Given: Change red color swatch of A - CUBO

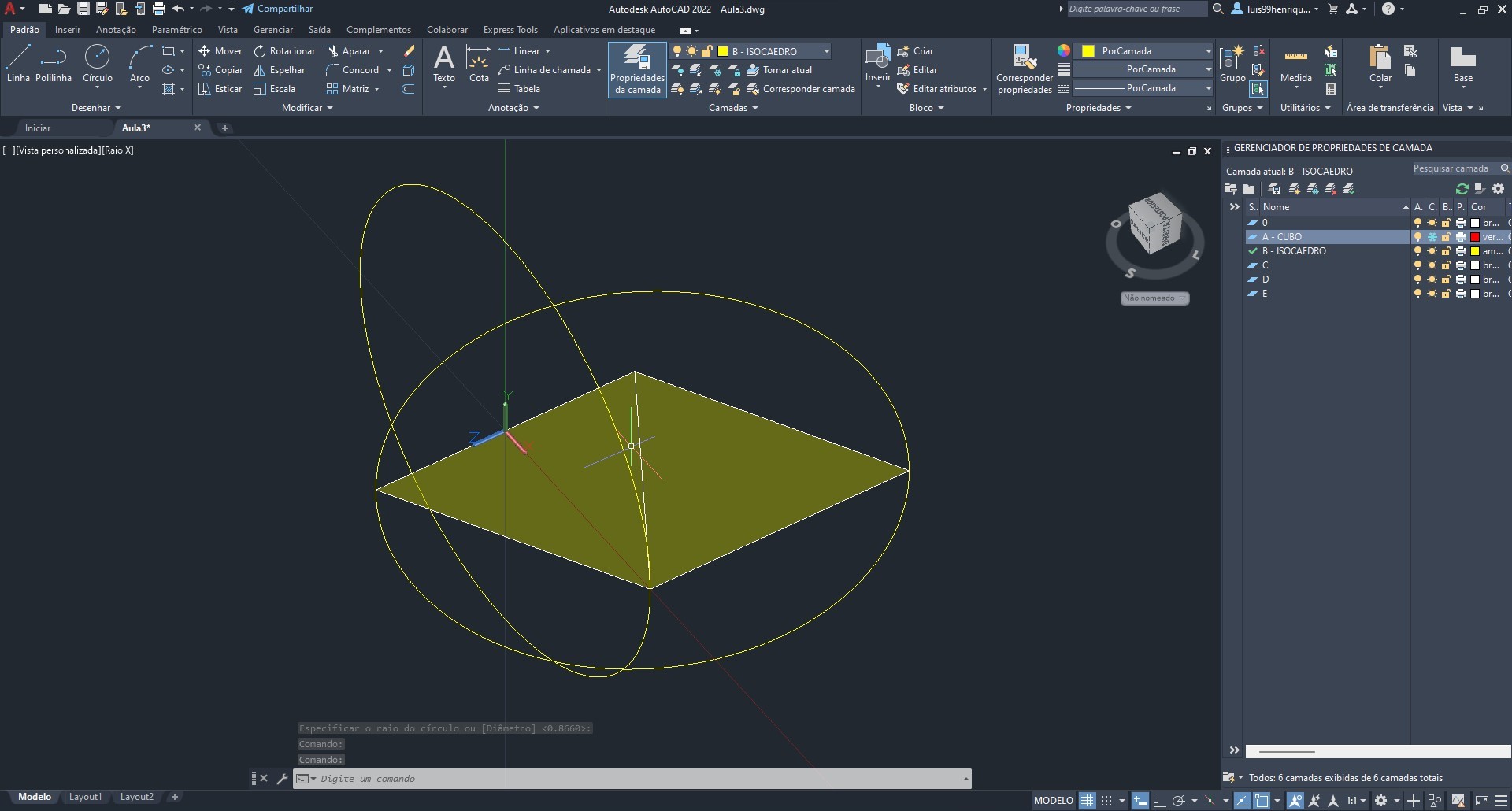Looking at the screenshot, I should click(1475, 237).
